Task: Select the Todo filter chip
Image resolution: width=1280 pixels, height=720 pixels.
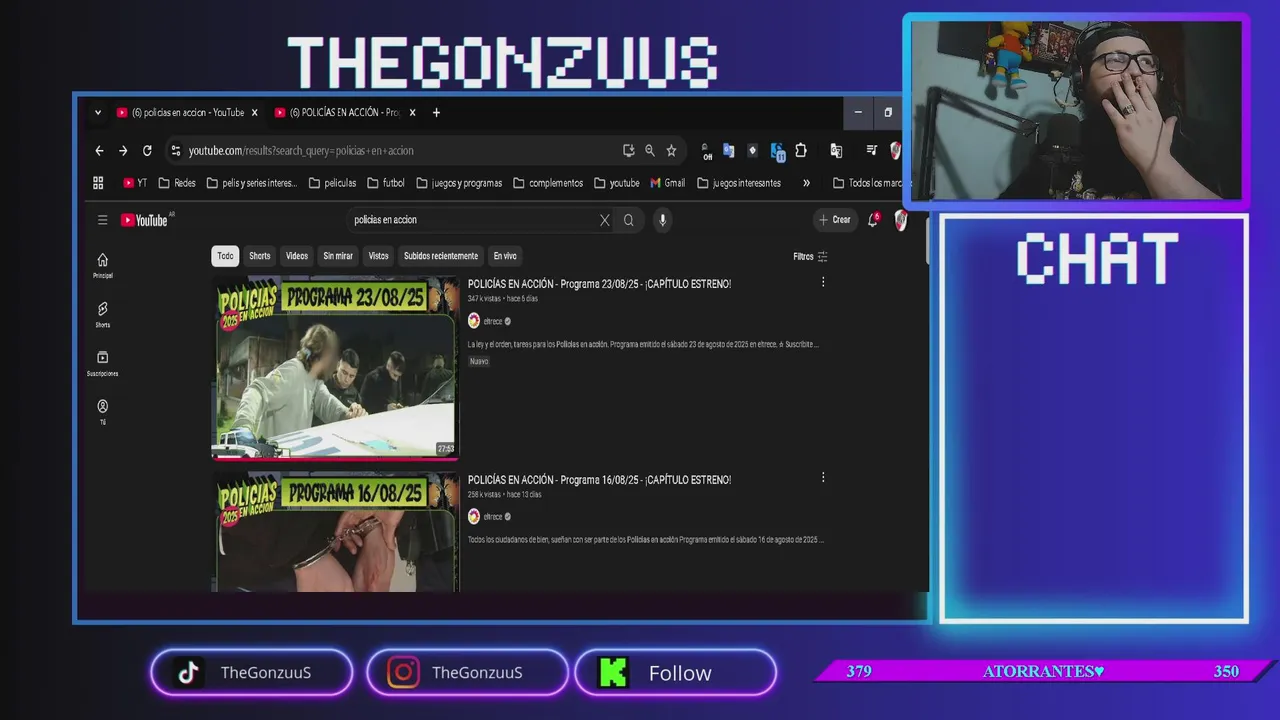Action: tap(225, 256)
